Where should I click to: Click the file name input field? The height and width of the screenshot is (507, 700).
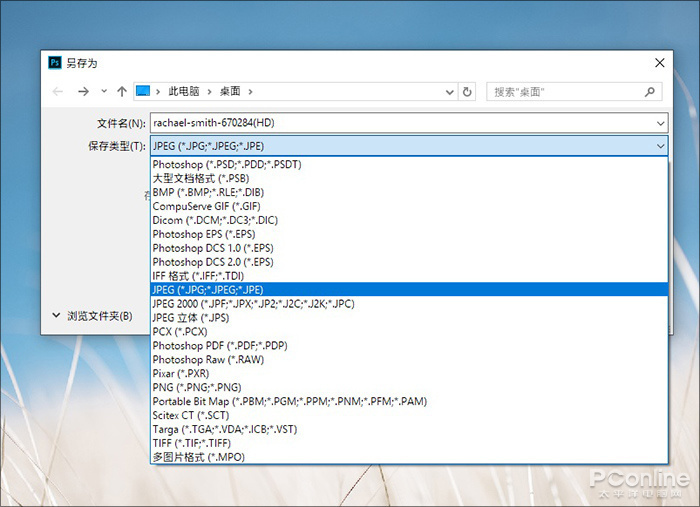pos(409,123)
